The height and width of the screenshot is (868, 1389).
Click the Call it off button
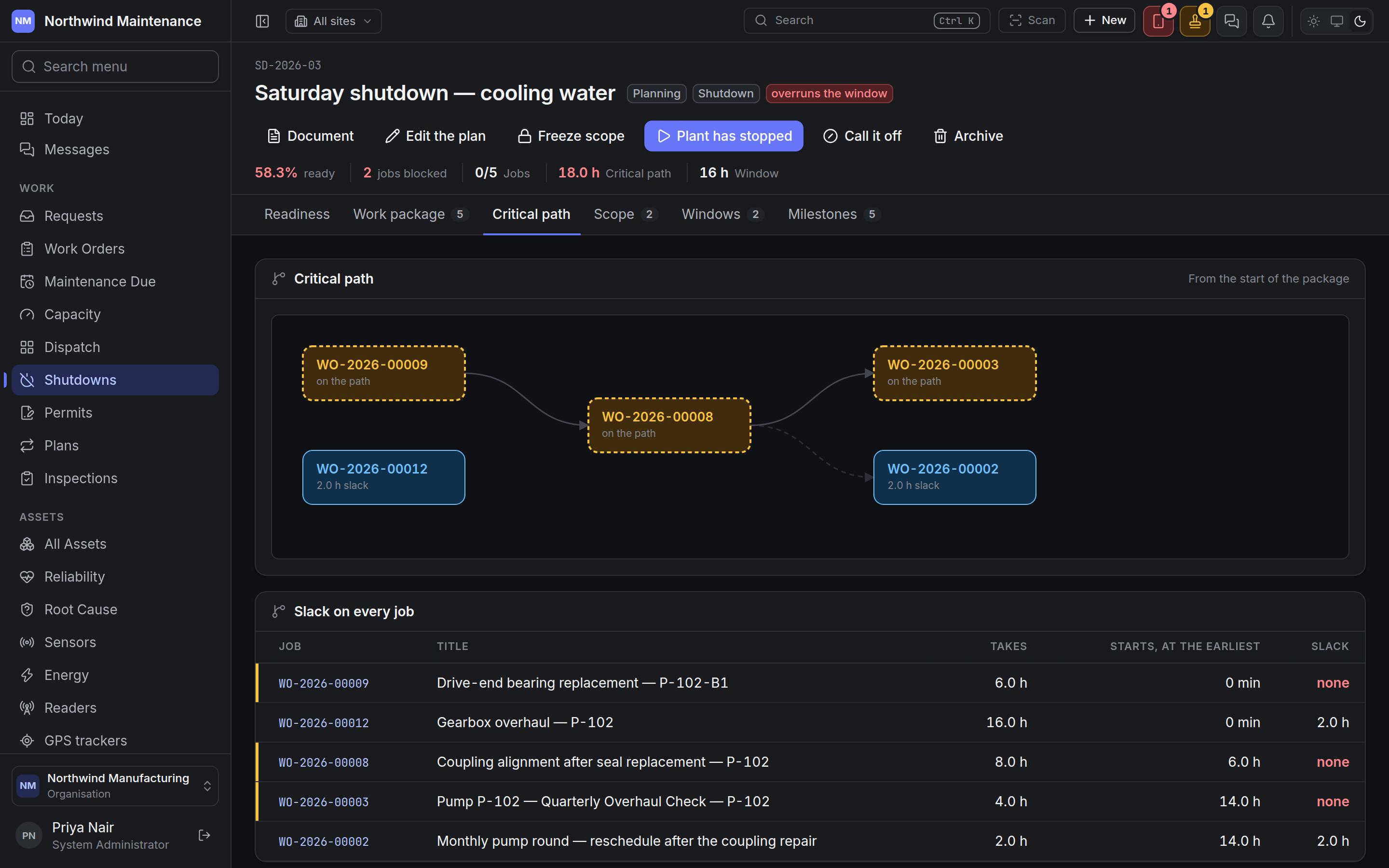pos(862,136)
